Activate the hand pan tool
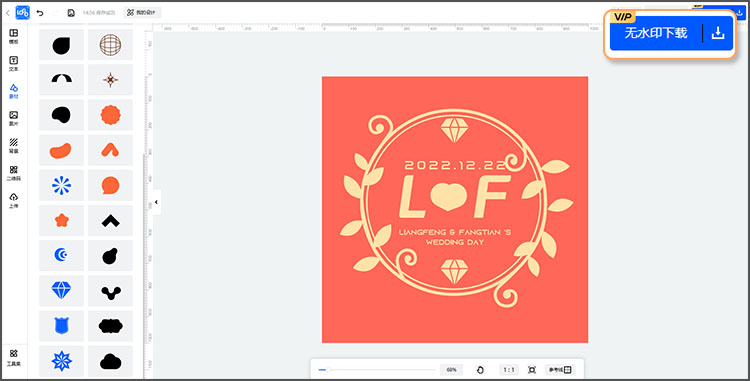The width and height of the screenshot is (750, 381). [x=480, y=370]
